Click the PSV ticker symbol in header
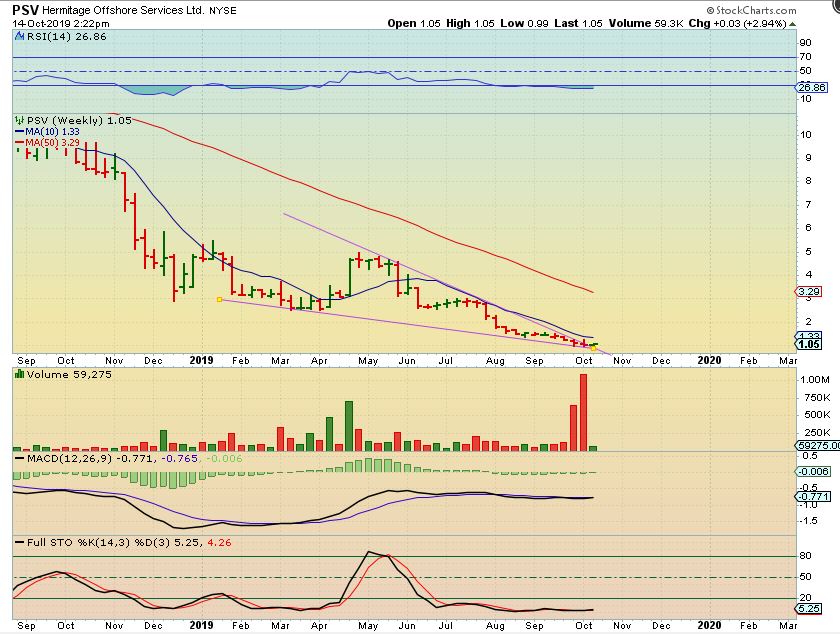This screenshot has width=840, height=634. coord(25,10)
